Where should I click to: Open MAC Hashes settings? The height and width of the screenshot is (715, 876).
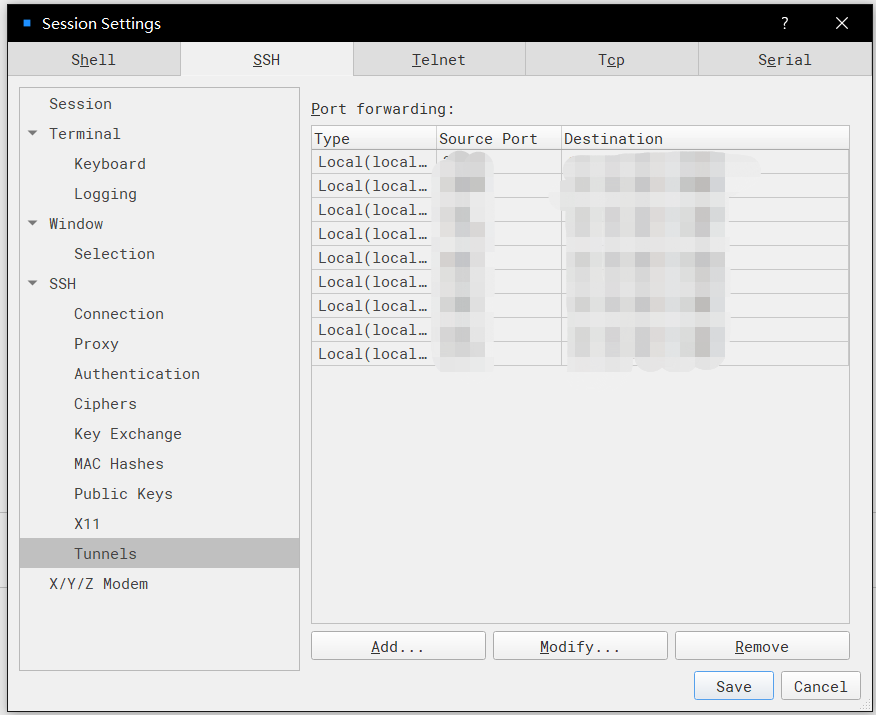119,464
